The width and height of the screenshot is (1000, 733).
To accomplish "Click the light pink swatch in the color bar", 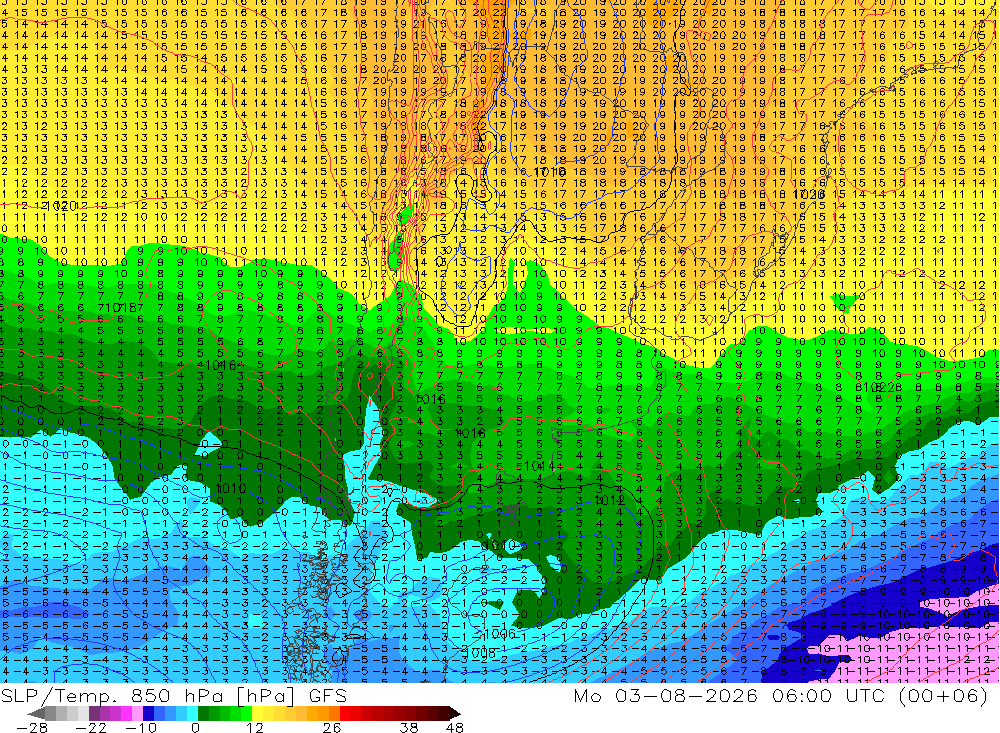I will pyautogui.click(x=138, y=714).
